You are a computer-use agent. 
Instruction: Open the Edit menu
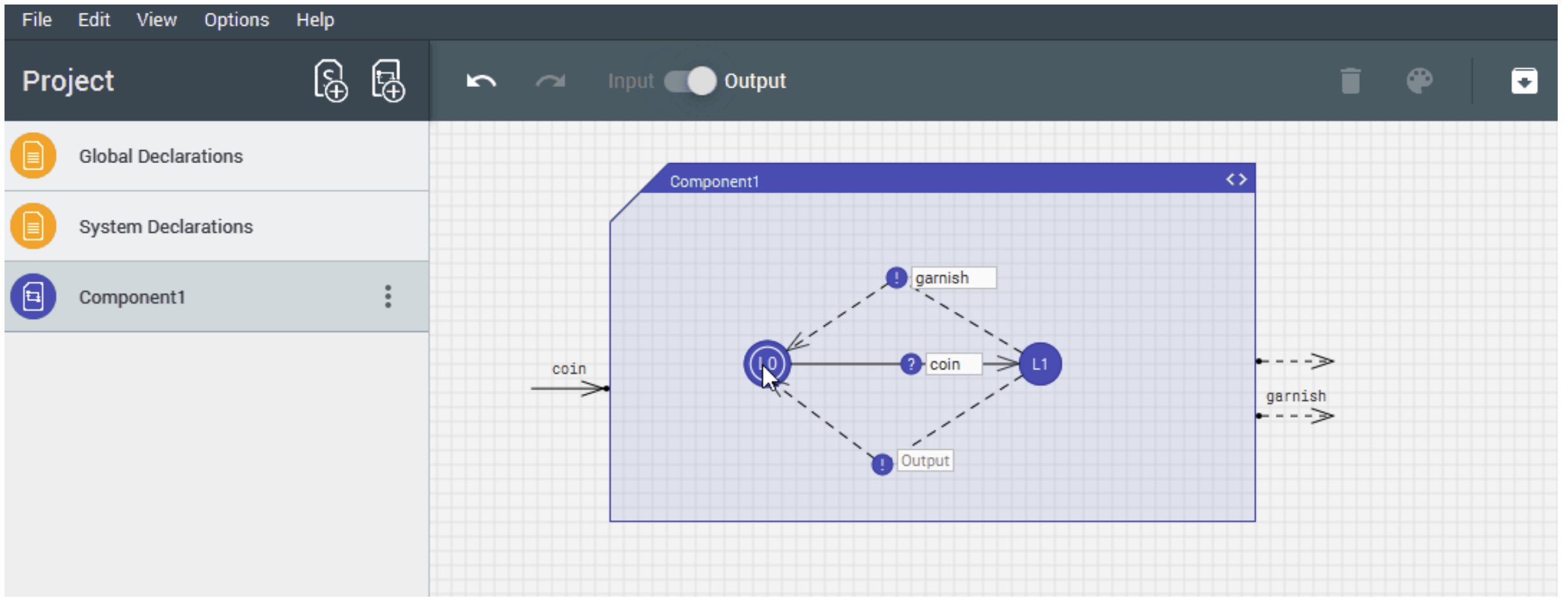tap(94, 20)
